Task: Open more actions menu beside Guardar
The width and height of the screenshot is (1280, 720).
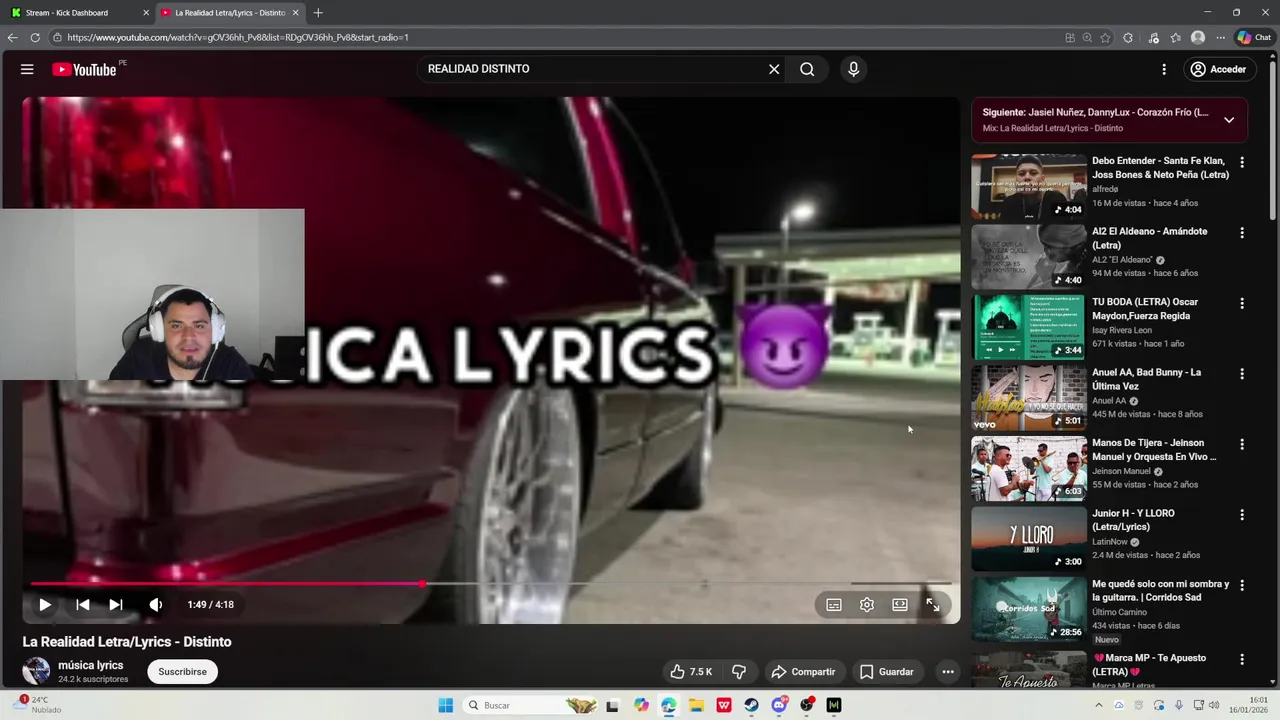Action: pyautogui.click(x=948, y=672)
